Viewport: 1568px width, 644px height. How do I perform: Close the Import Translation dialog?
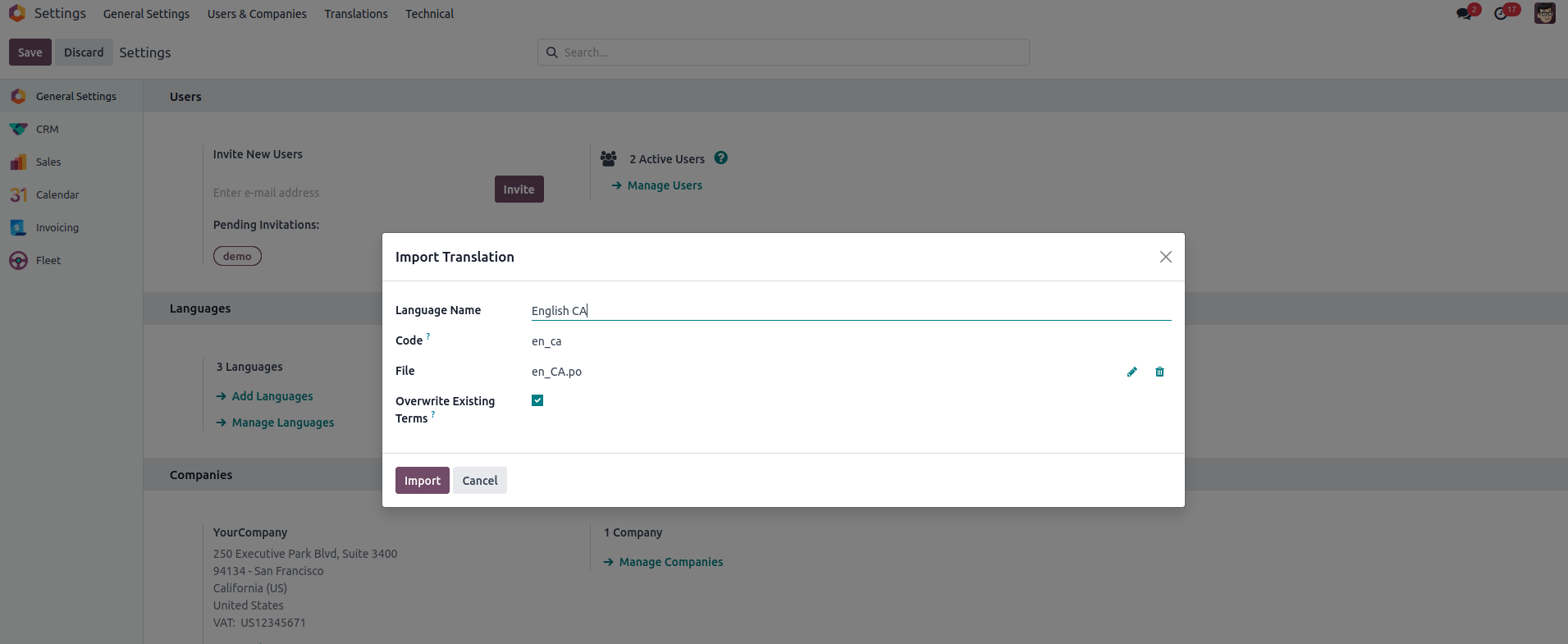pos(1165,257)
